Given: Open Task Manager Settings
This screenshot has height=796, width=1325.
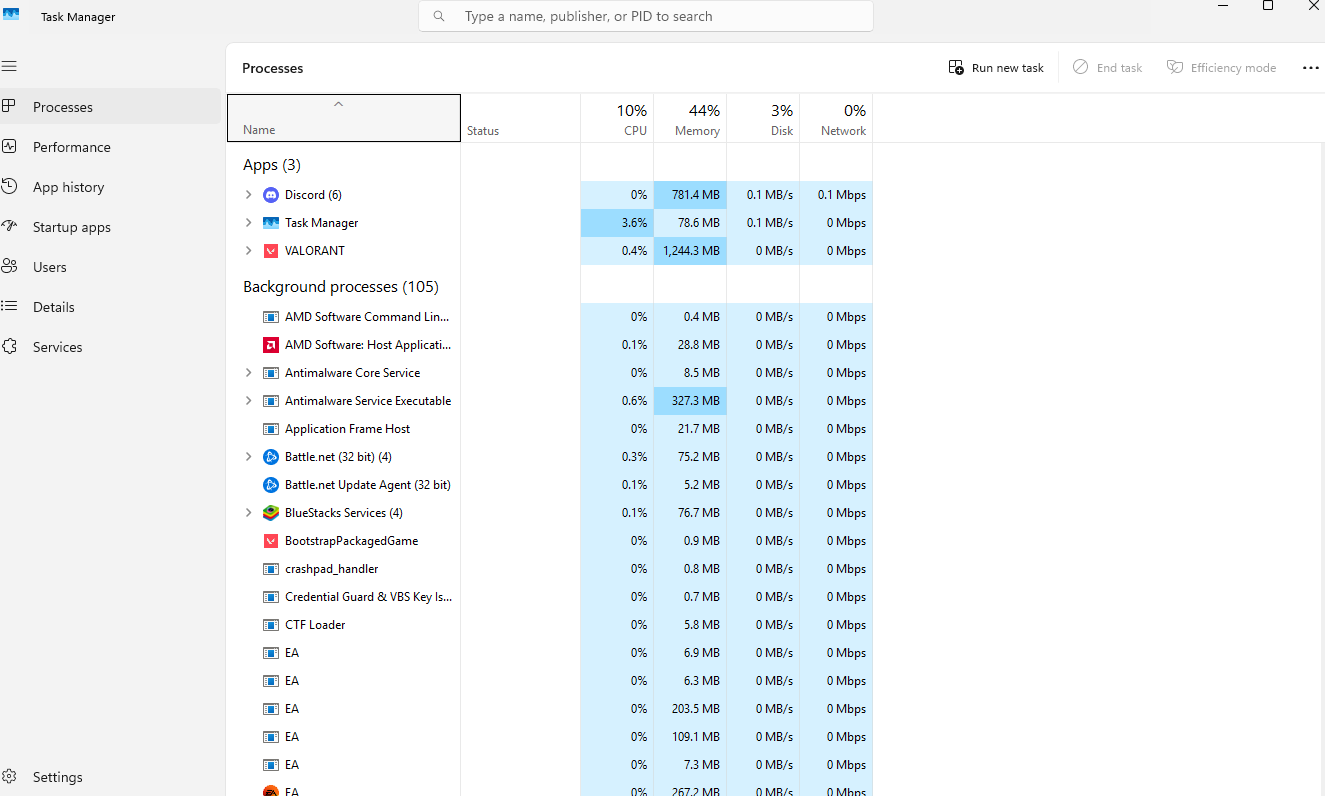Looking at the screenshot, I should (x=110, y=777).
